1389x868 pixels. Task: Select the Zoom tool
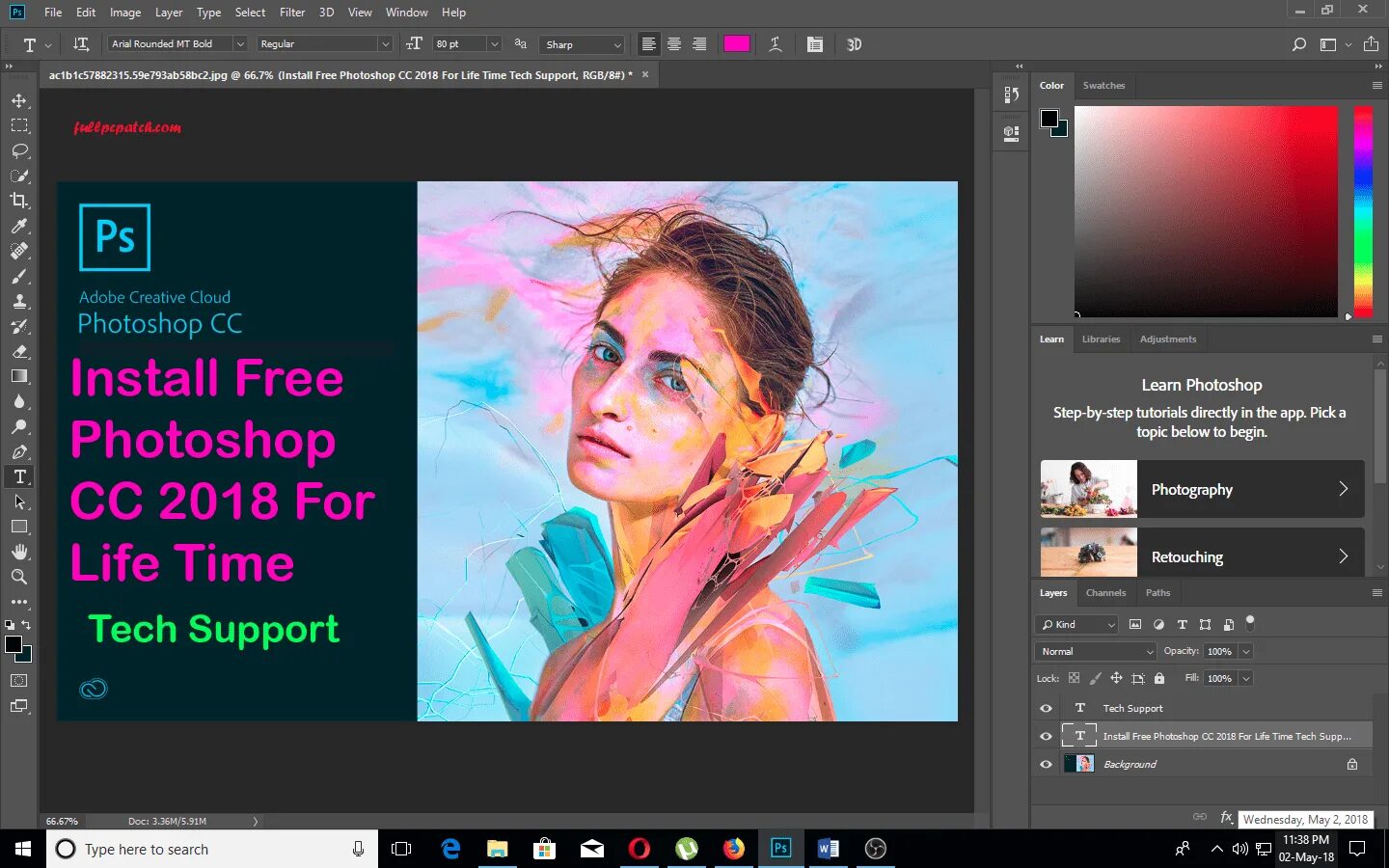click(x=19, y=577)
